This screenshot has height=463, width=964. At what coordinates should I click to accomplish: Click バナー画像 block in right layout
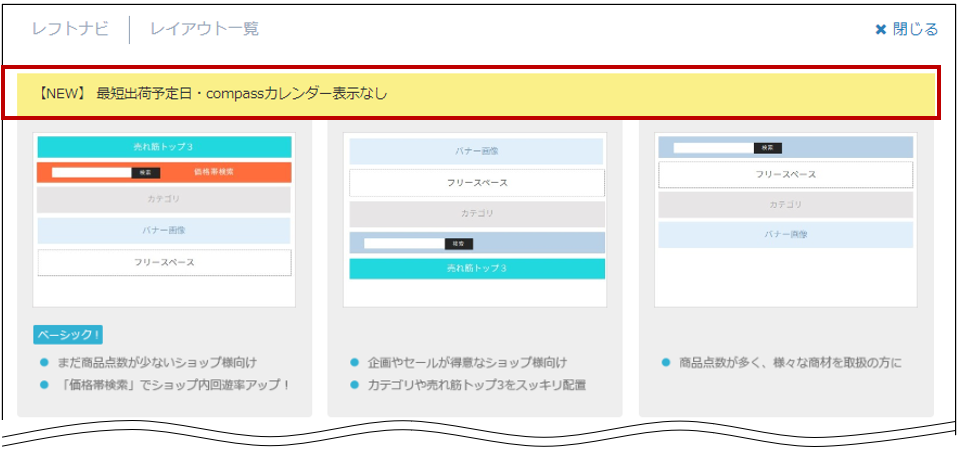coord(786,234)
